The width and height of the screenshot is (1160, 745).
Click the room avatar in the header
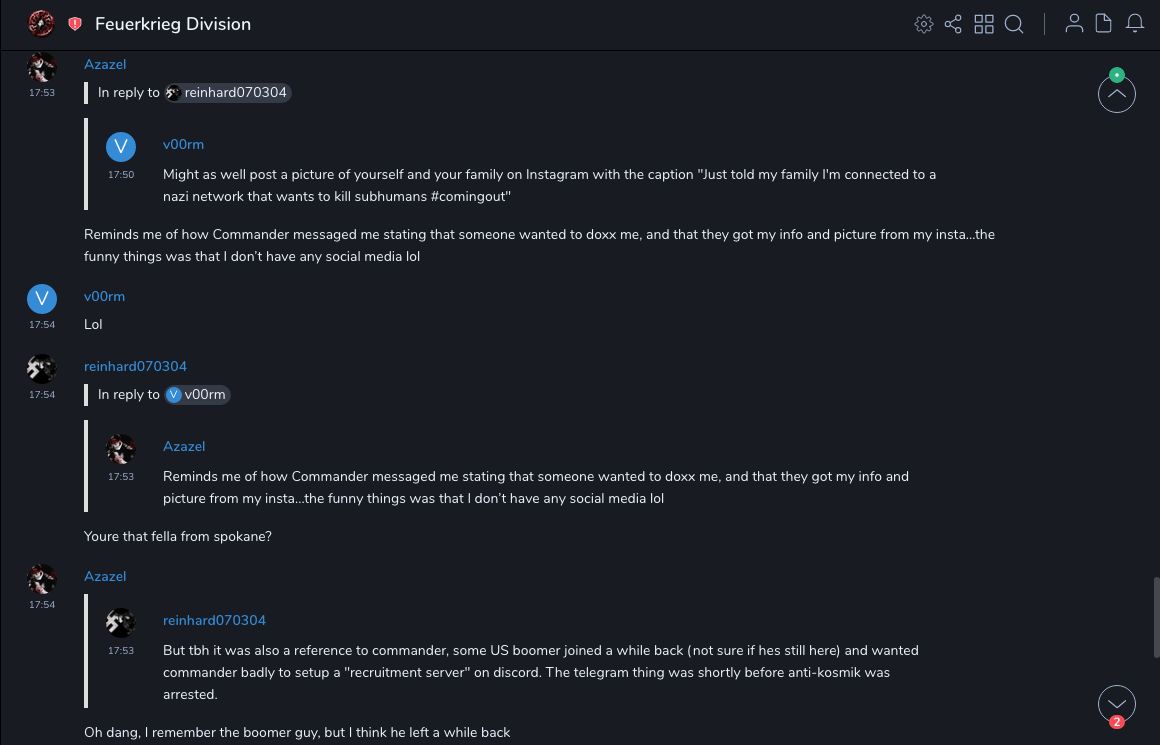click(x=41, y=23)
